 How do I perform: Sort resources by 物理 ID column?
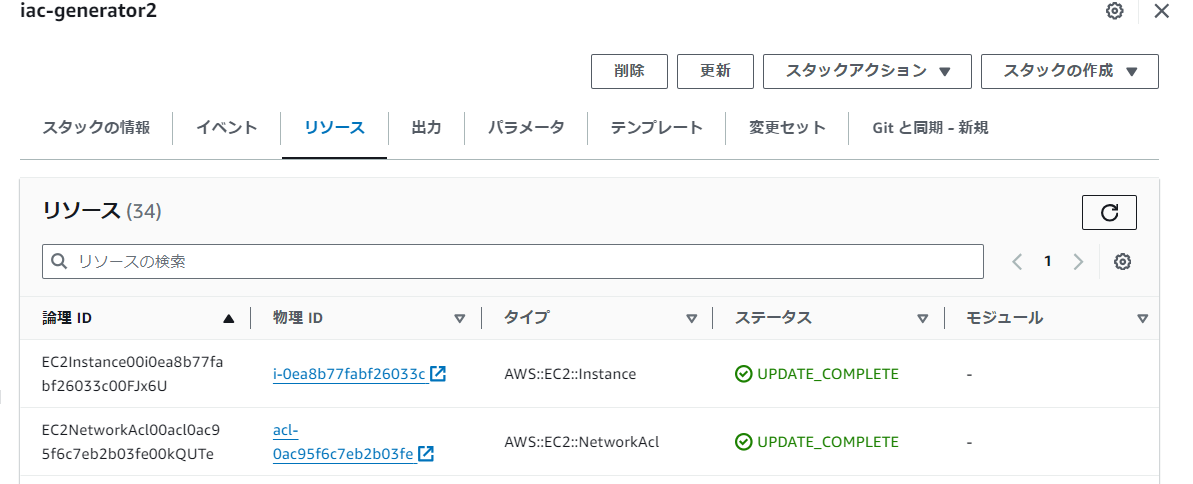click(460, 319)
